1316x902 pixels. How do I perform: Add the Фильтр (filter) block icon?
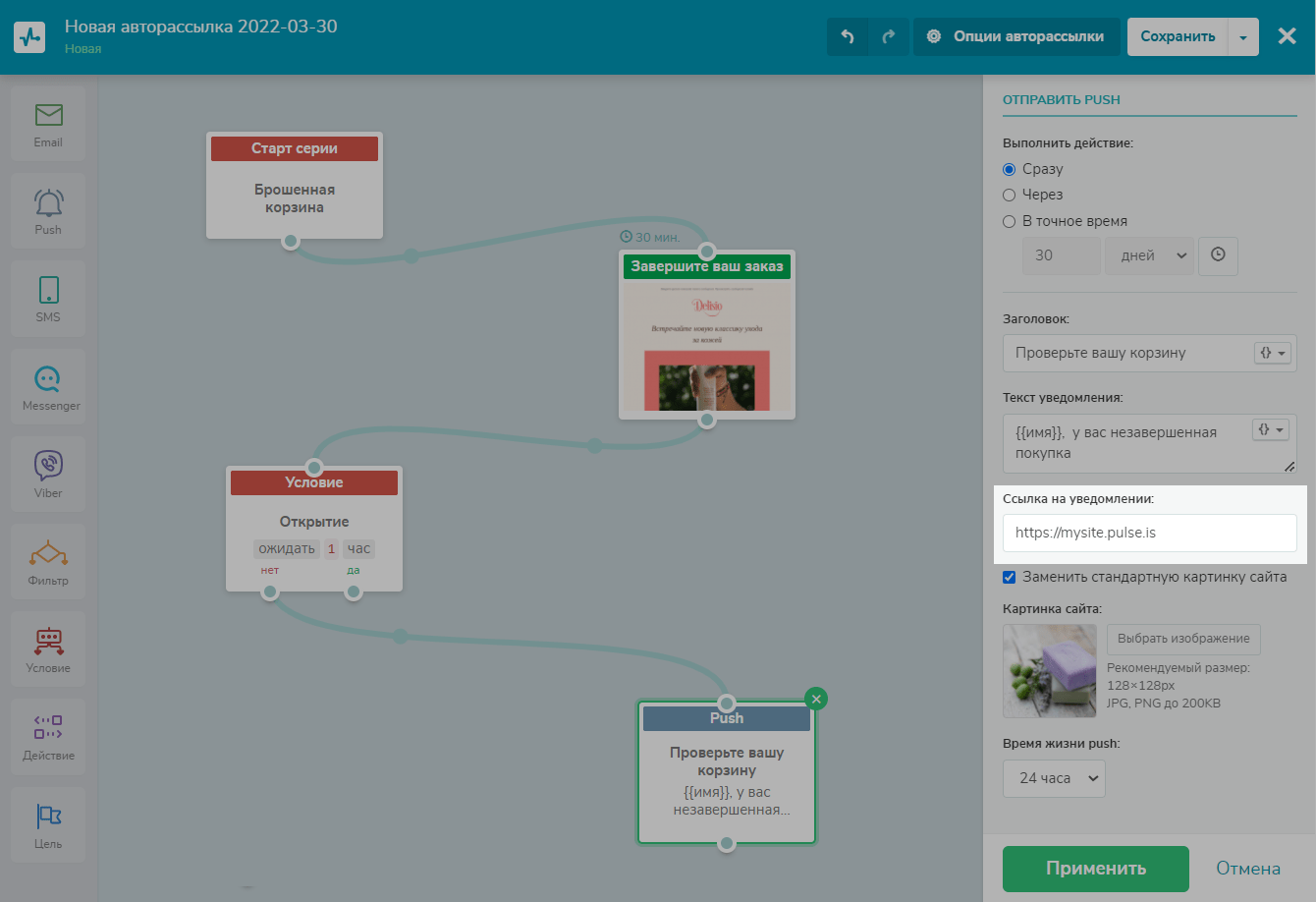[x=48, y=554]
